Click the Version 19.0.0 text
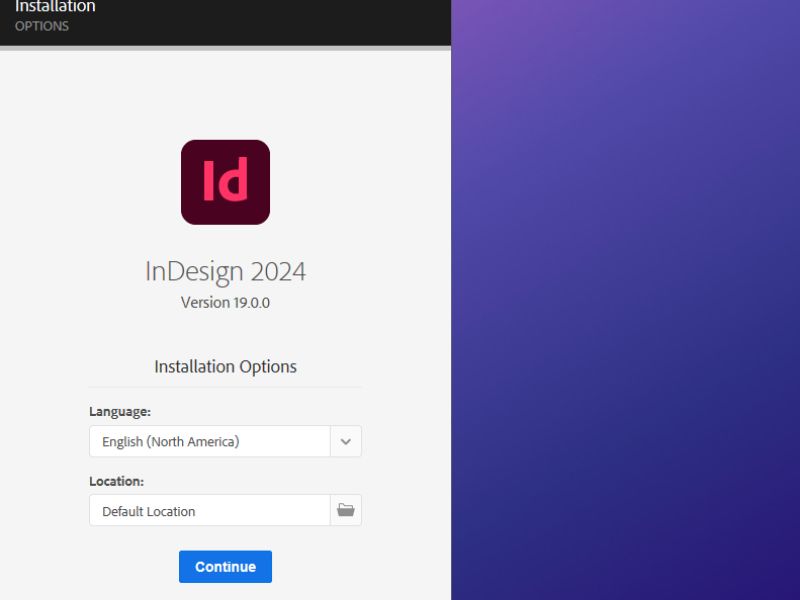This screenshot has width=800, height=600. (x=225, y=302)
